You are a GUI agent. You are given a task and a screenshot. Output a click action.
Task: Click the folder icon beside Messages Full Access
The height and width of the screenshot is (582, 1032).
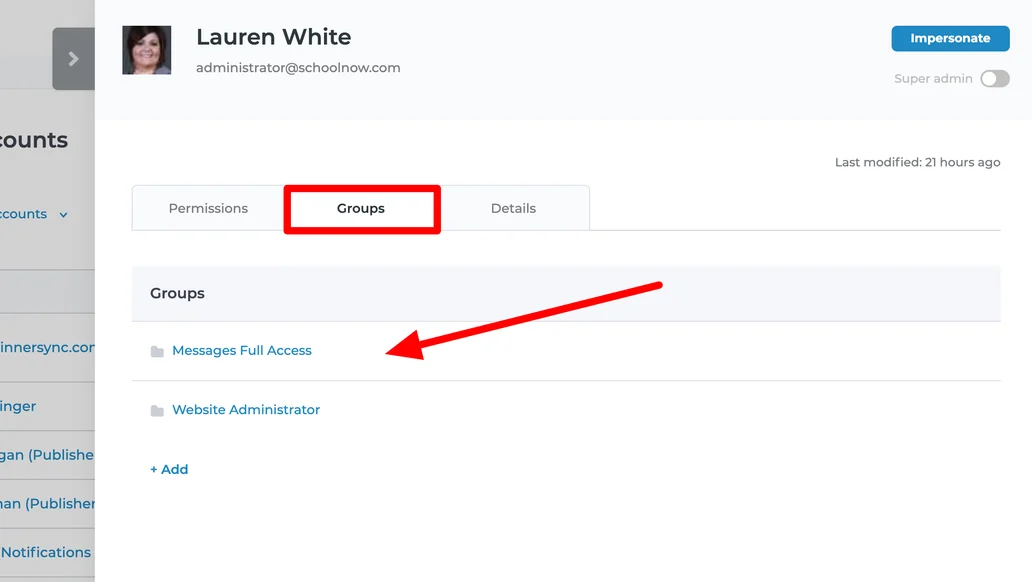point(157,351)
